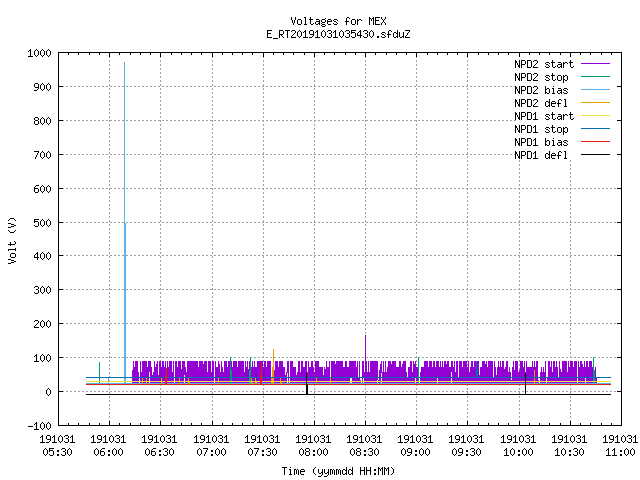Click the 'NPD1 stop' legend label
Image resolution: width=640 pixels, height=480 pixels.
click(x=541, y=129)
